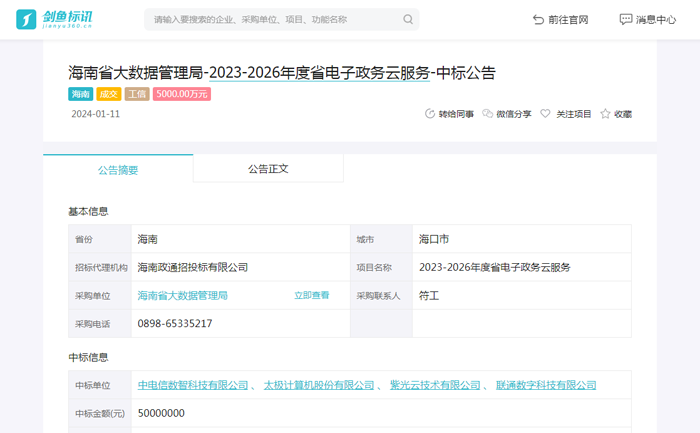700x433 pixels.
Task: Switch to the 公告正文 tab
Action: [268, 169]
